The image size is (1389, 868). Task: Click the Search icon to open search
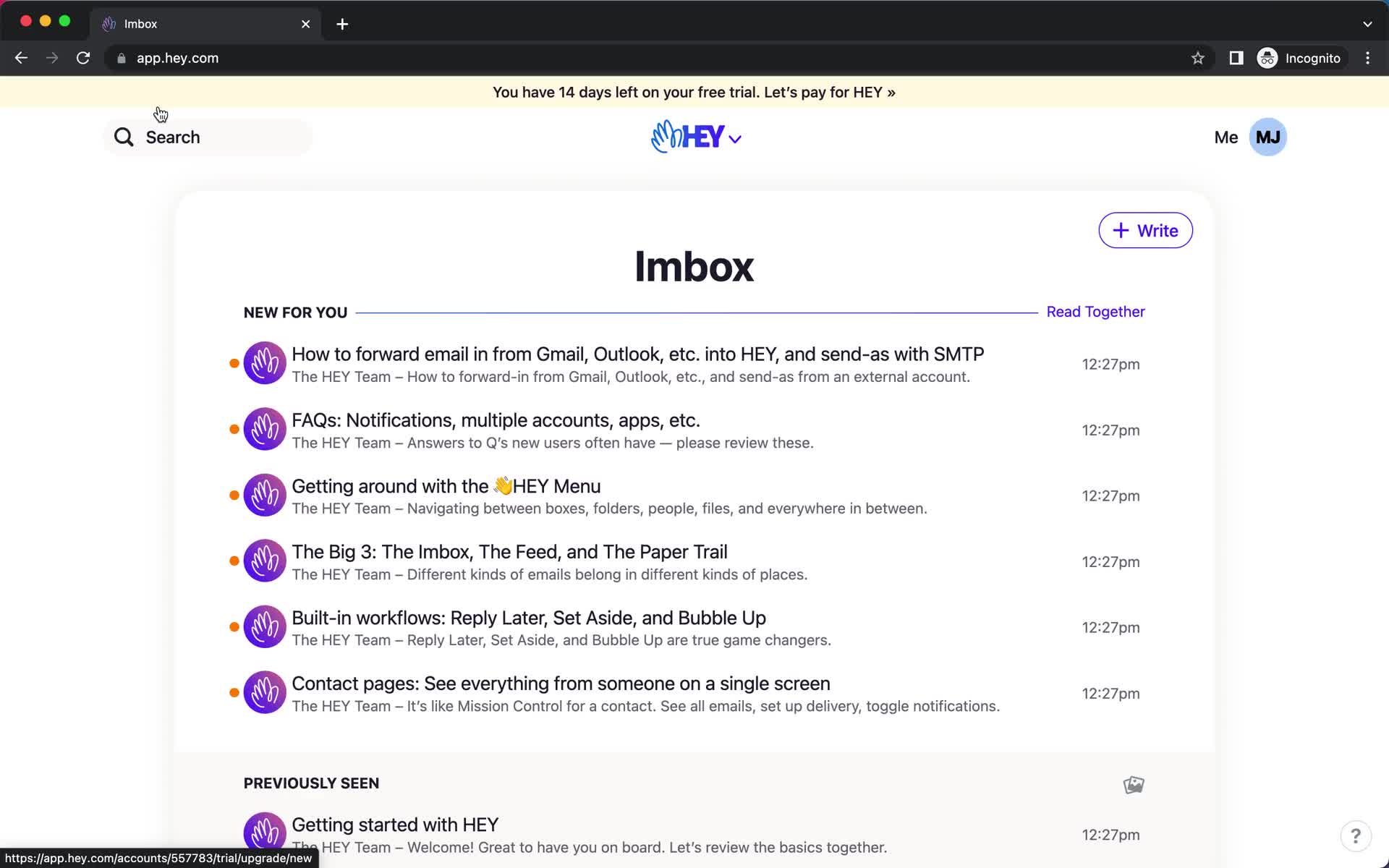coord(123,137)
